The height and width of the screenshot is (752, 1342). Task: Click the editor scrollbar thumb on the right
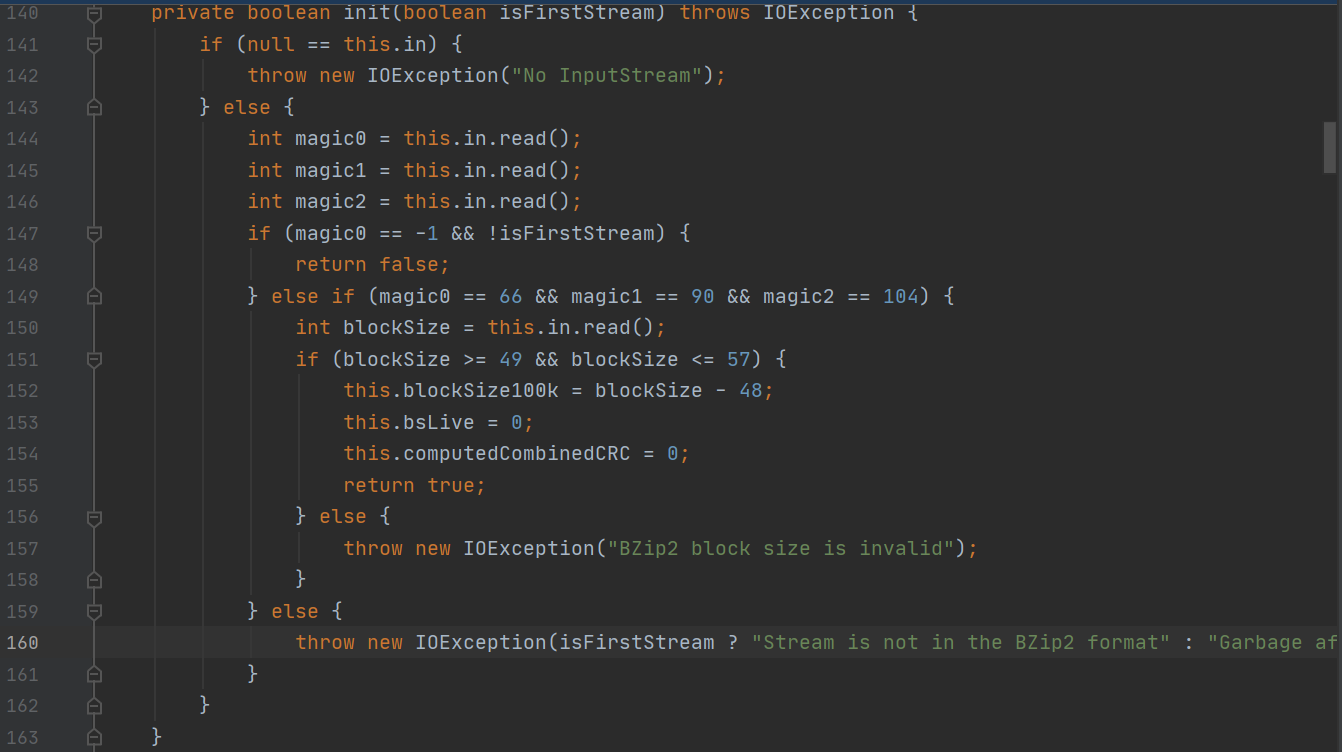[x=1331, y=147]
